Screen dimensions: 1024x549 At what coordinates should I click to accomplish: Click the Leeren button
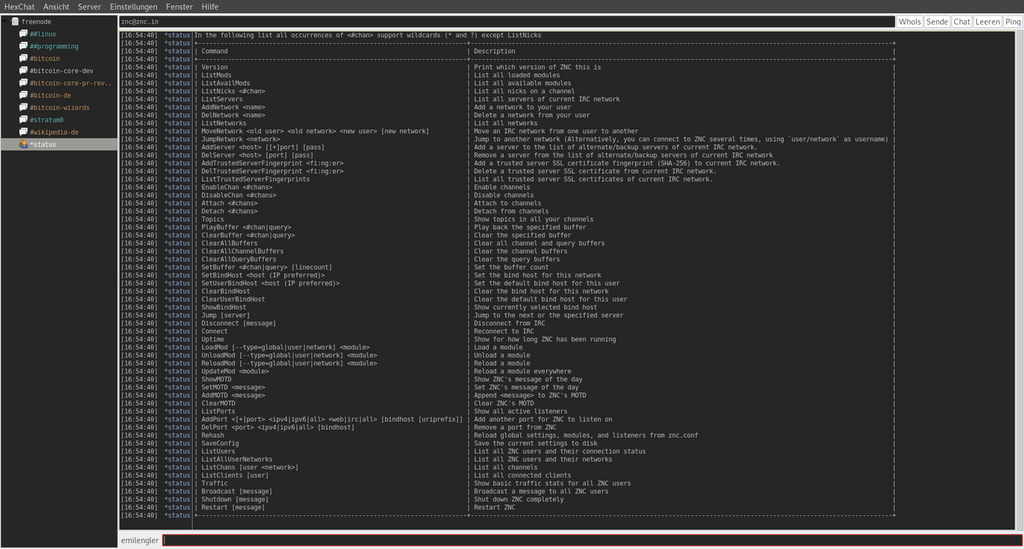[987, 22]
